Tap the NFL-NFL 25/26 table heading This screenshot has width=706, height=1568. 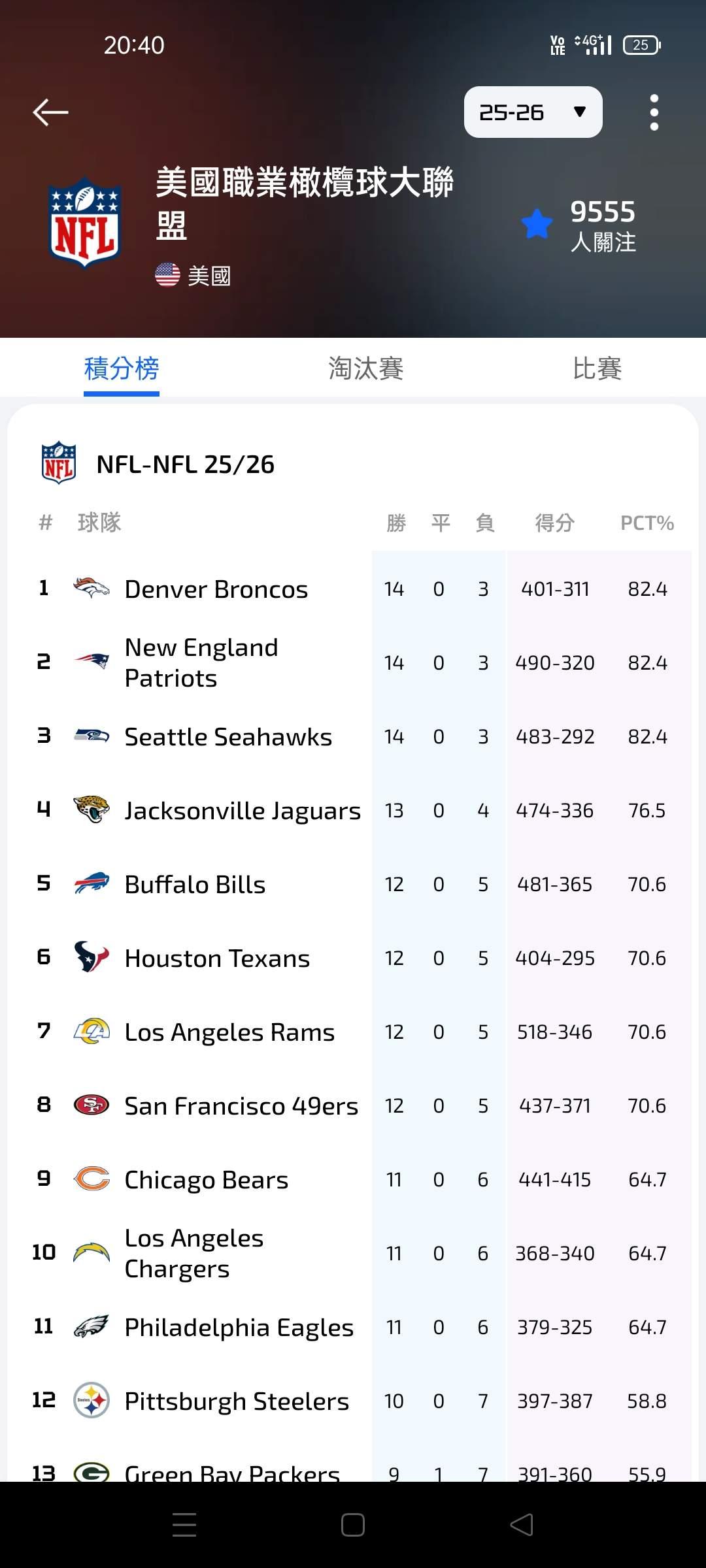(x=185, y=465)
